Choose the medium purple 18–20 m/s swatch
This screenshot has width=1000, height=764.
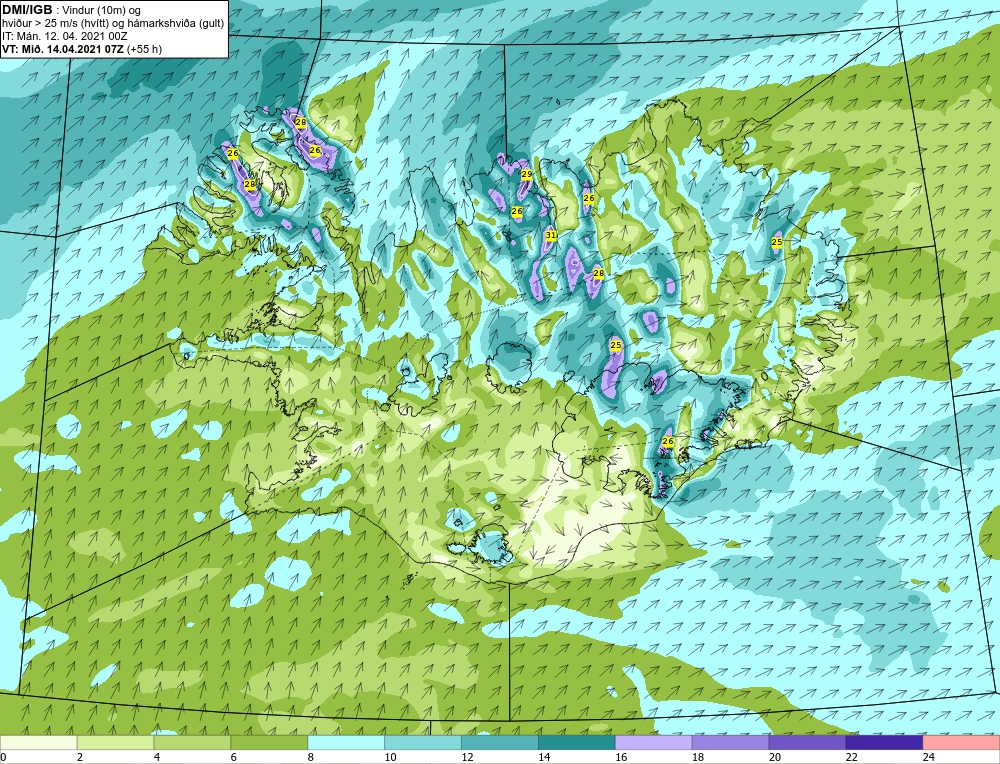pyautogui.click(x=730, y=742)
